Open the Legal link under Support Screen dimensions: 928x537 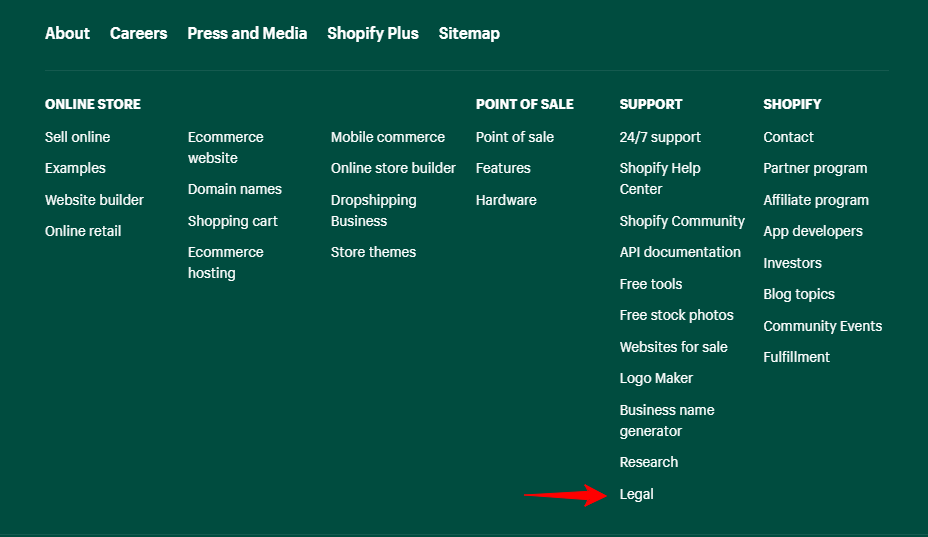click(x=636, y=494)
